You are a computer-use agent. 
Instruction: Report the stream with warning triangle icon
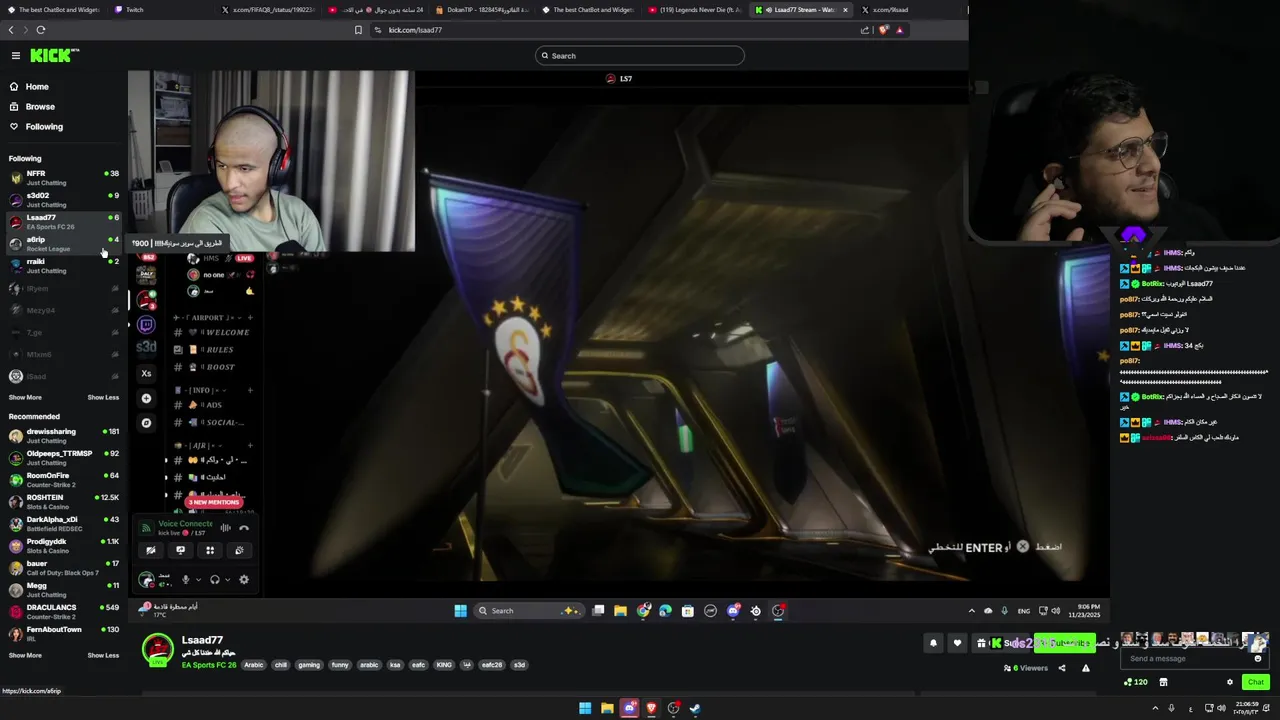point(1085,668)
